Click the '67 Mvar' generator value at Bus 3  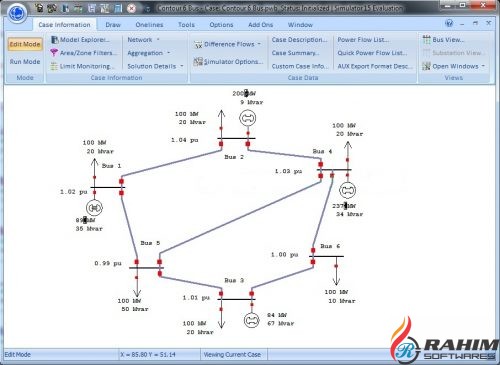point(281,323)
